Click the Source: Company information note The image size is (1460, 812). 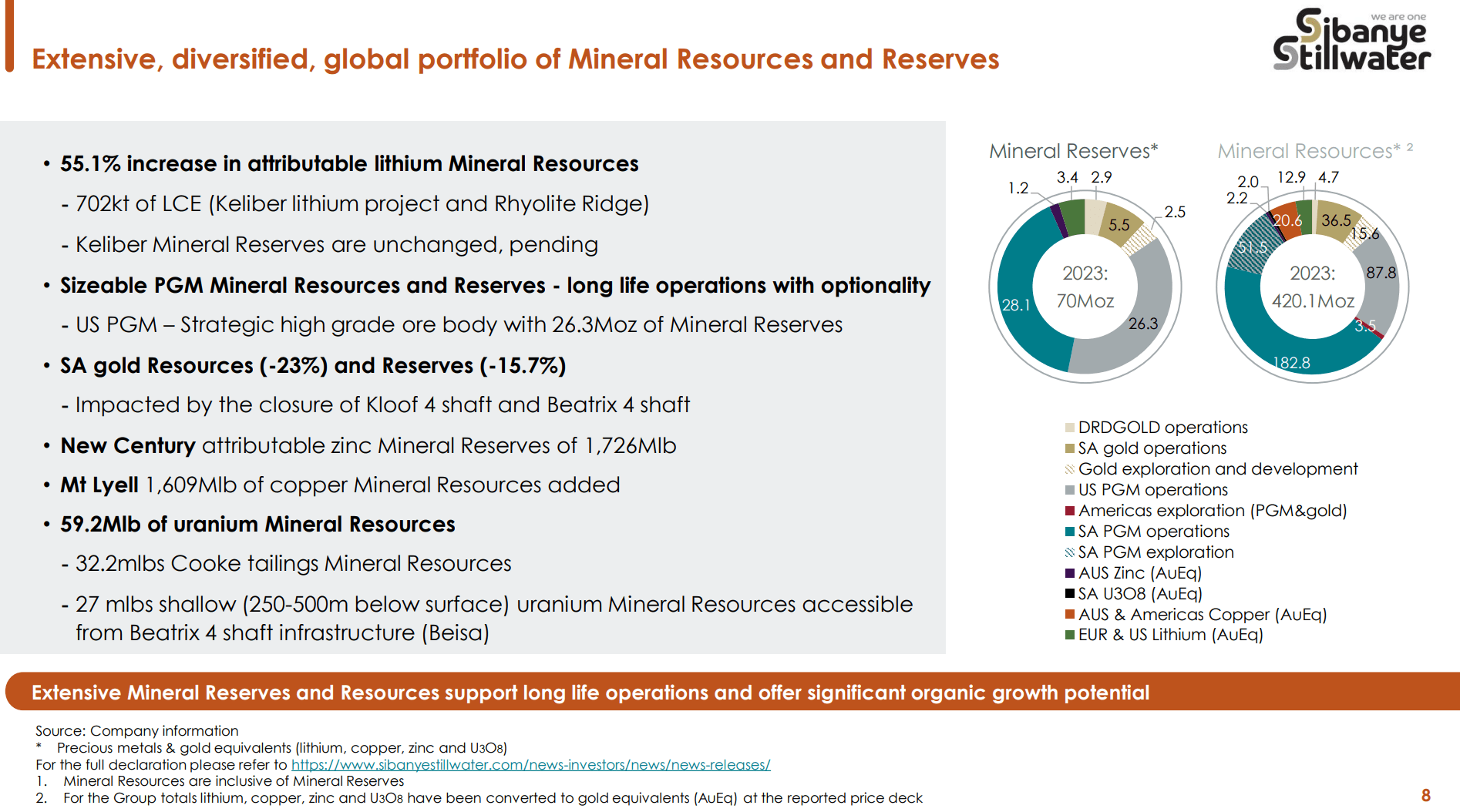137,730
